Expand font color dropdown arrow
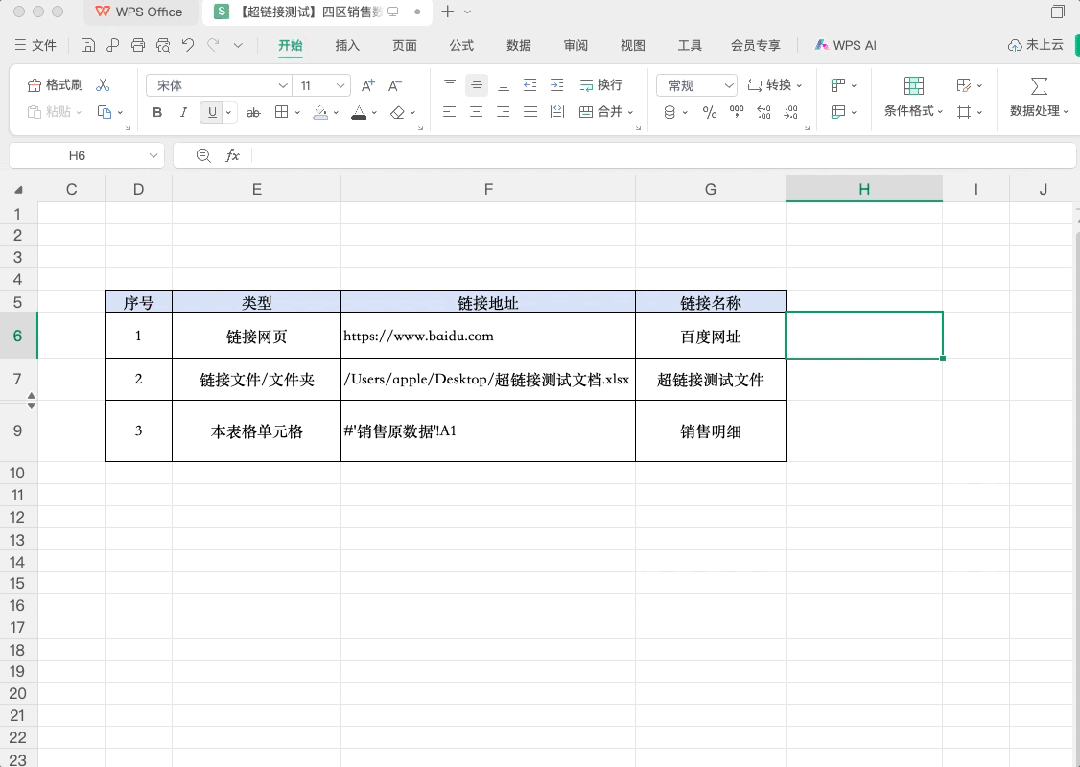The image size is (1080, 767). tap(374, 112)
